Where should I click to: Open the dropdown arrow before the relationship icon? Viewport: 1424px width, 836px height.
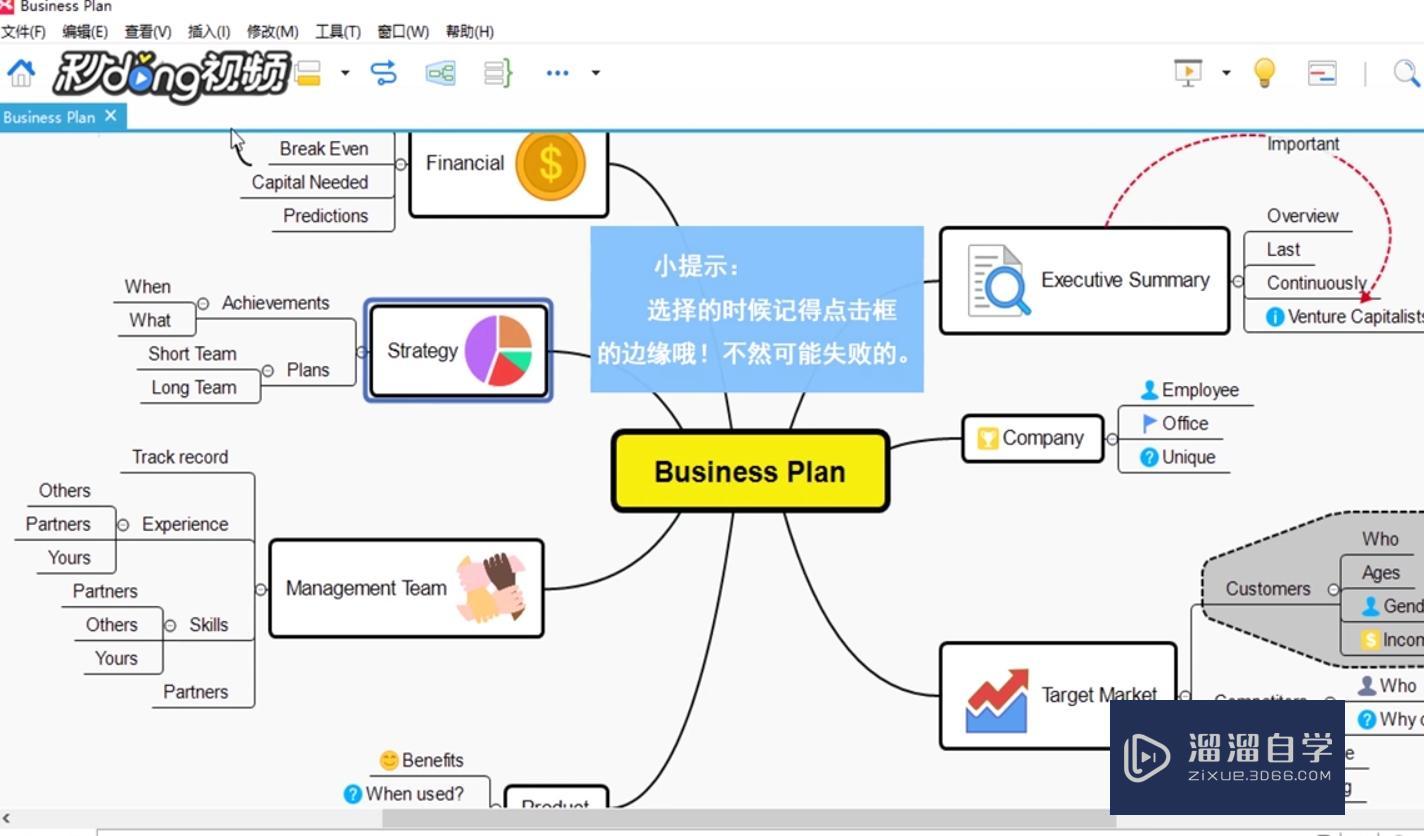tap(345, 72)
